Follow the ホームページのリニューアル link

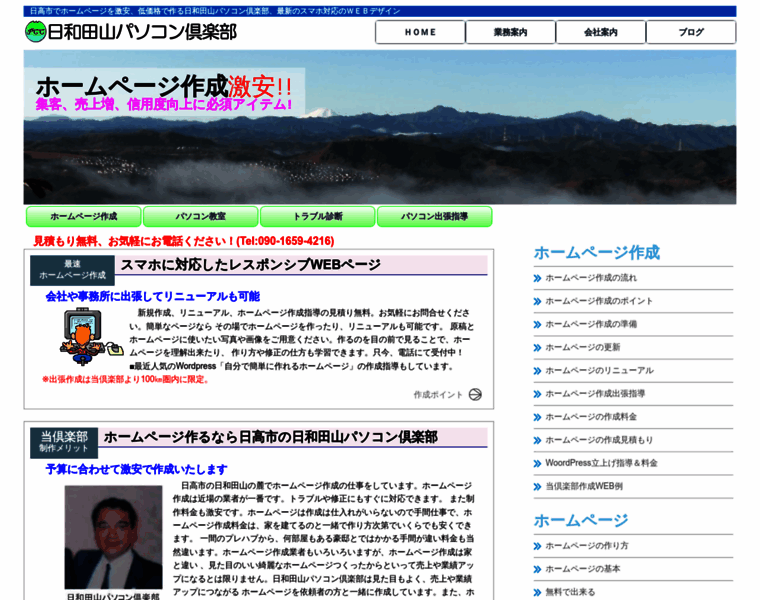(x=598, y=370)
